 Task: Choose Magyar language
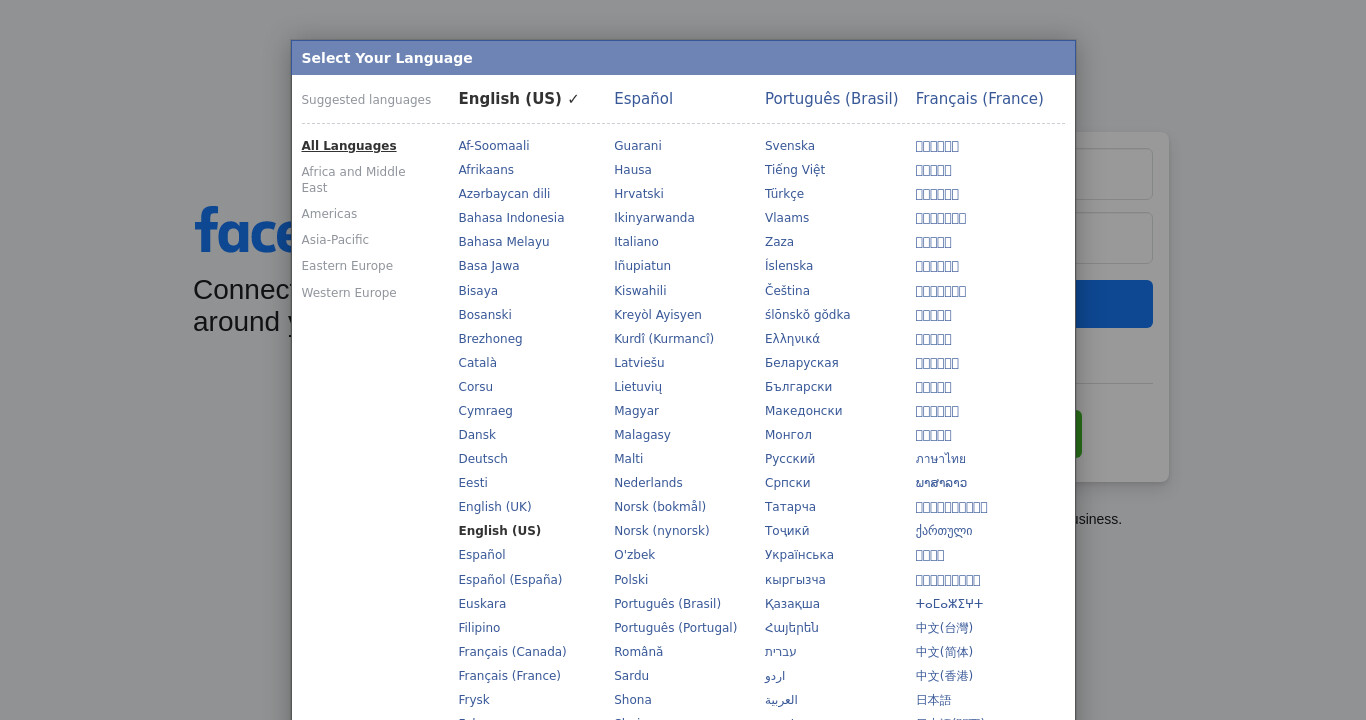(636, 411)
